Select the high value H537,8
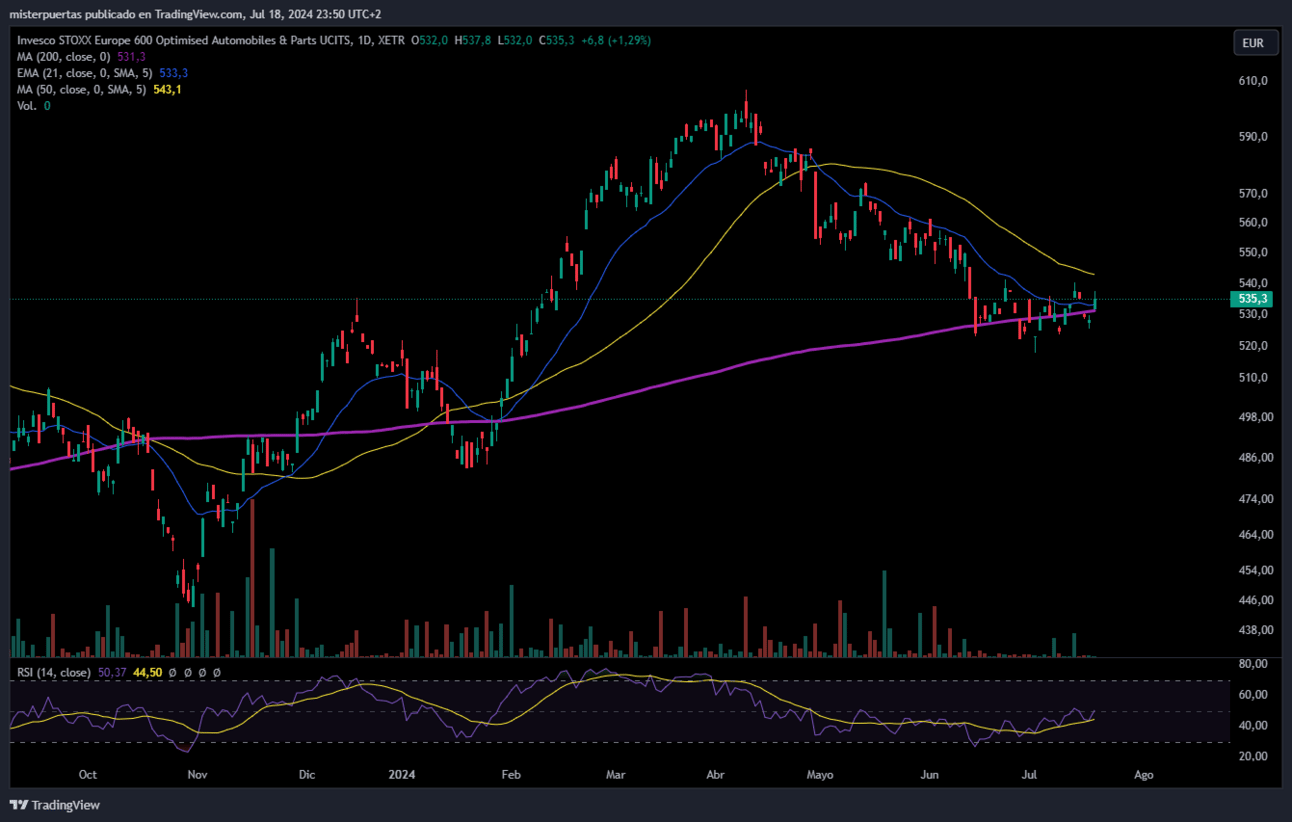1292x822 pixels. 473,41
